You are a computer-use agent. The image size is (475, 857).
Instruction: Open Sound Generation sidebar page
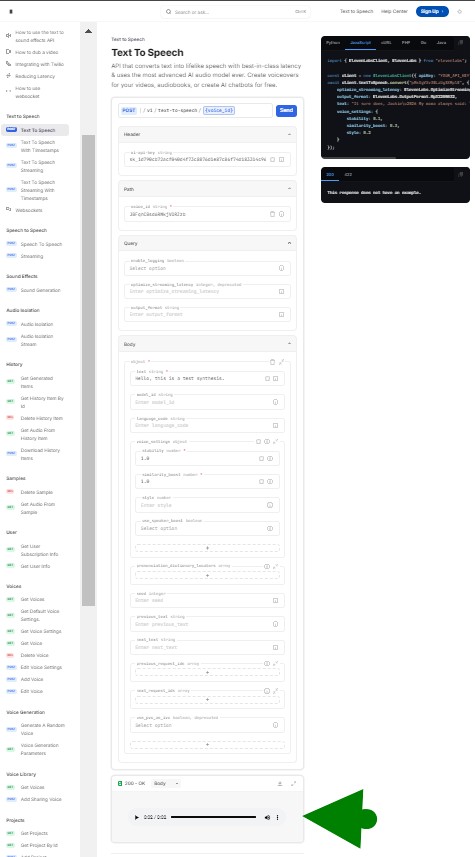40,290
